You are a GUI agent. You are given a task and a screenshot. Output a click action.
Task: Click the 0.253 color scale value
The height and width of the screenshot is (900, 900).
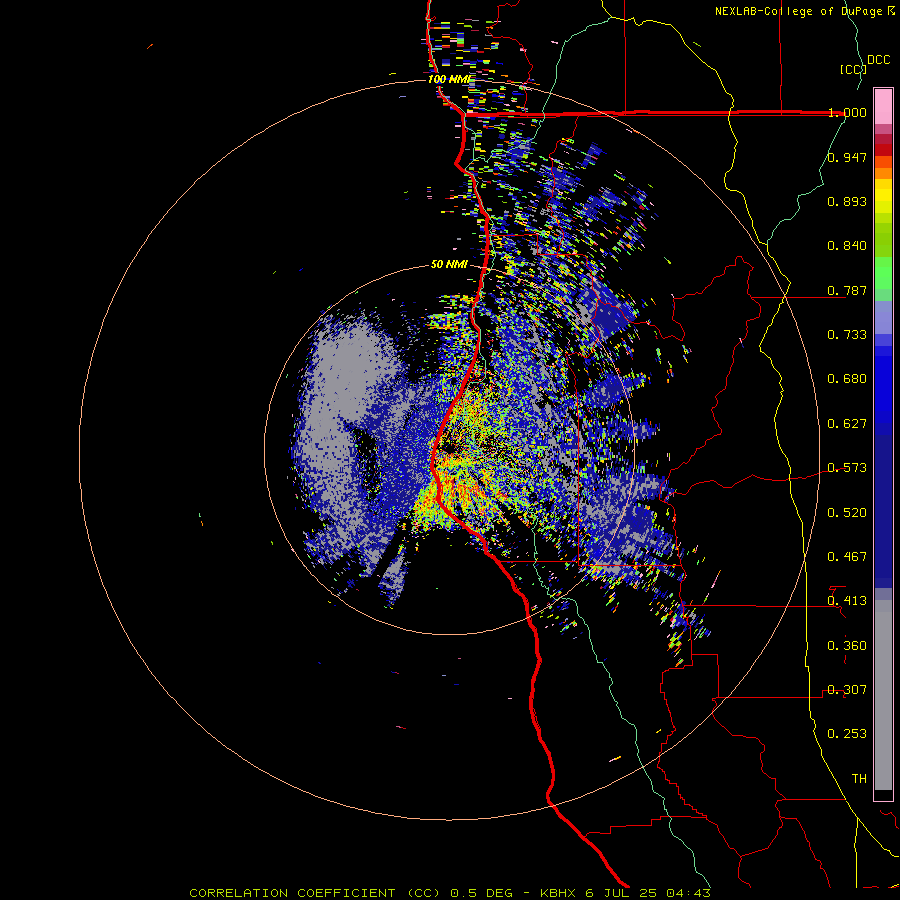pyautogui.click(x=847, y=734)
